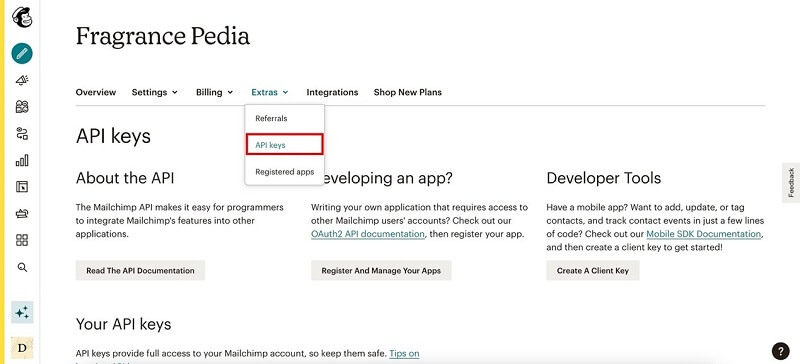Open the Tips on link

click(x=404, y=353)
